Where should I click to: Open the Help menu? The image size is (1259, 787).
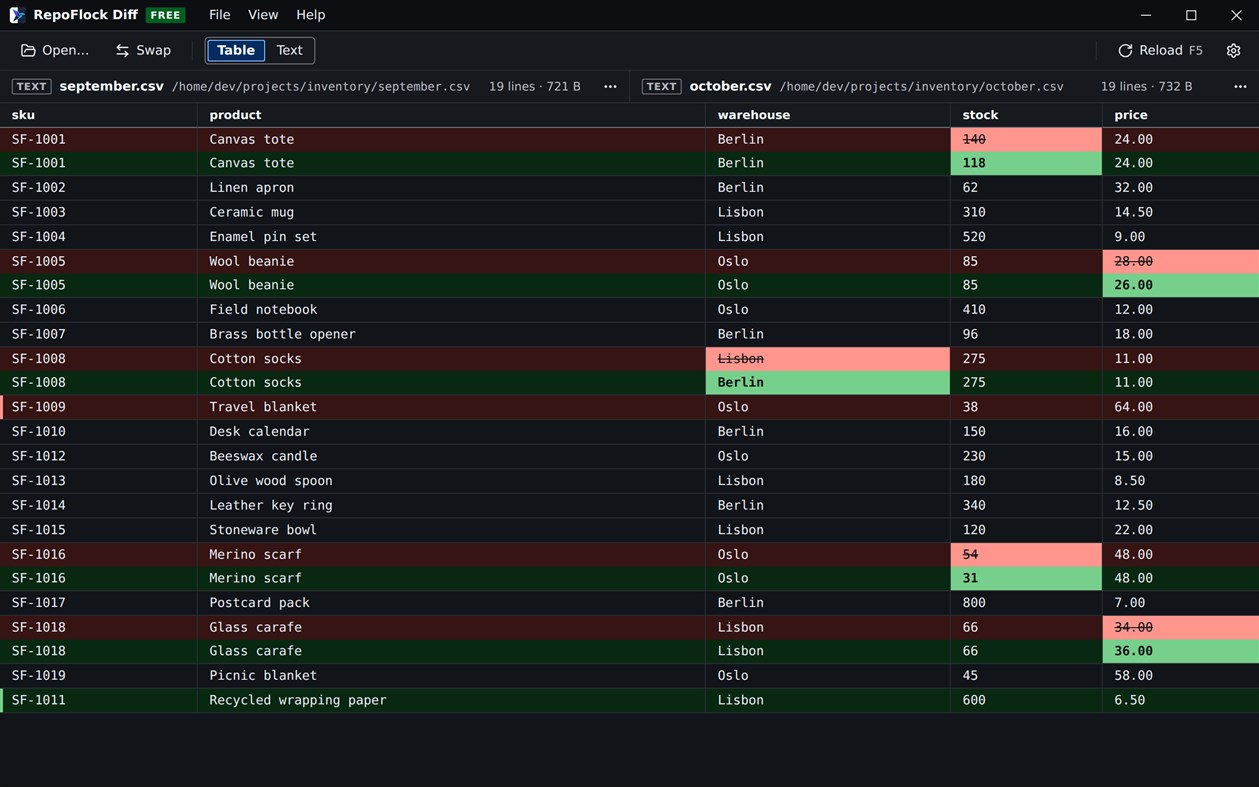311,15
